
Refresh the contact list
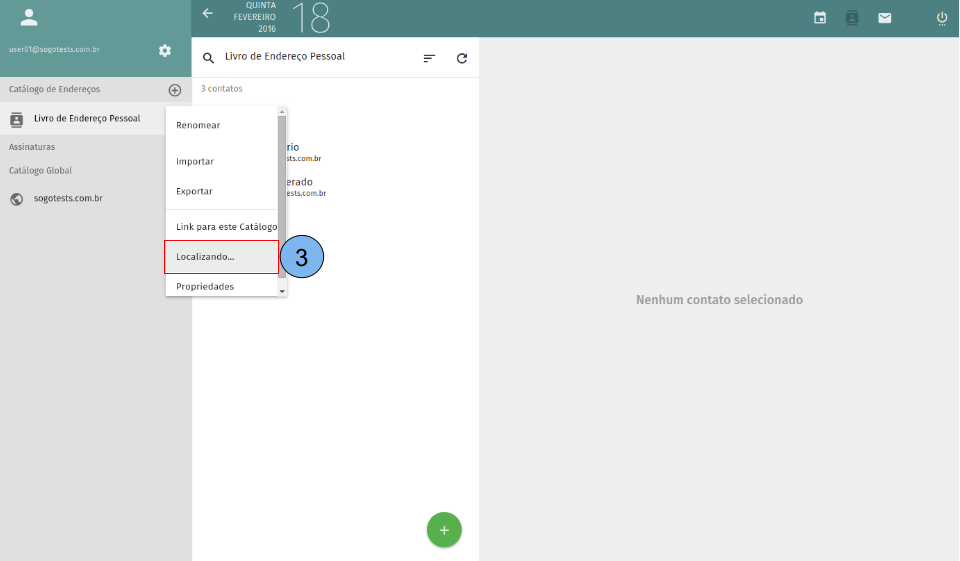click(x=462, y=58)
